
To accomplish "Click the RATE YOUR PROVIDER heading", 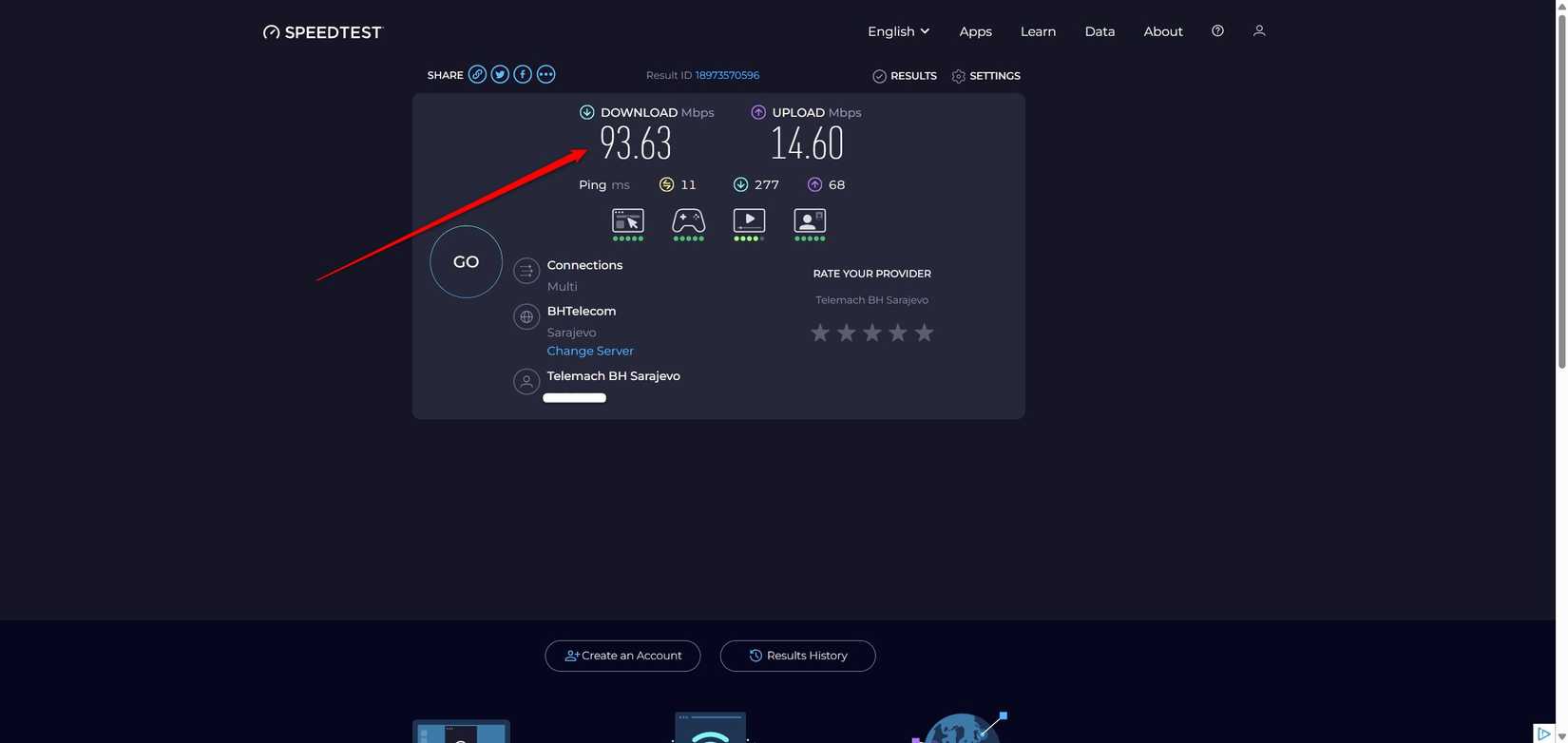I will [872, 274].
